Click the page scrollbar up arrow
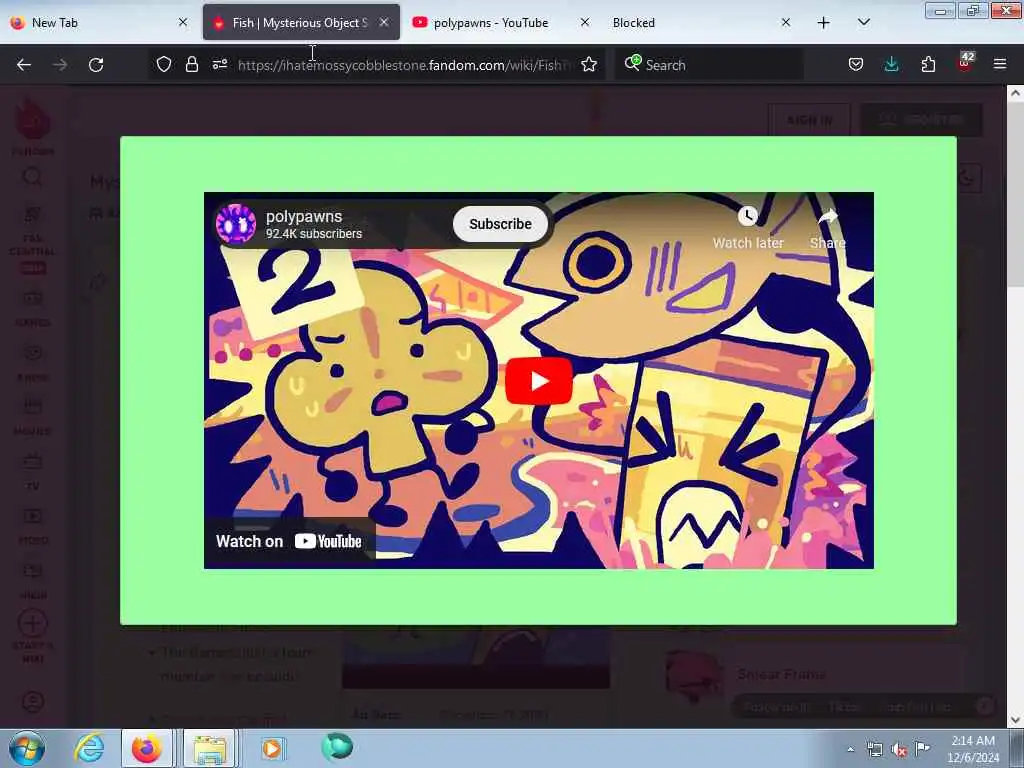The width and height of the screenshot is (1024, 768). [1015, 93]
